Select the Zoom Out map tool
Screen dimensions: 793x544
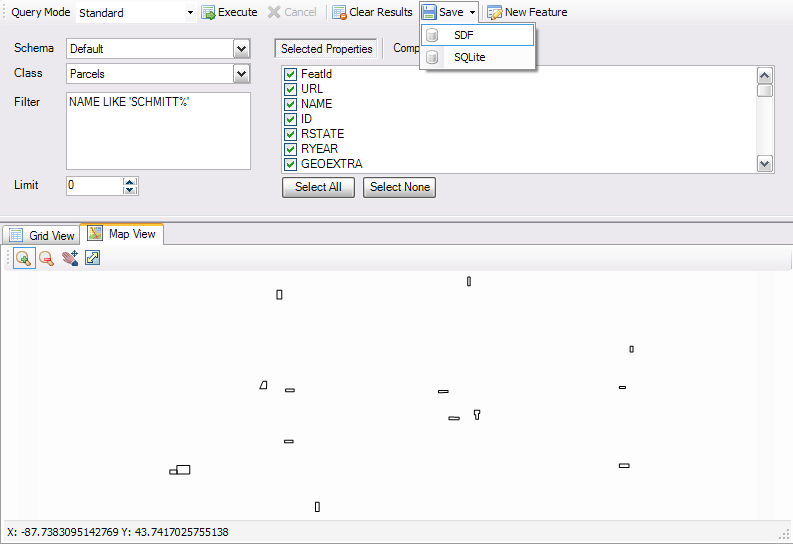47,258
